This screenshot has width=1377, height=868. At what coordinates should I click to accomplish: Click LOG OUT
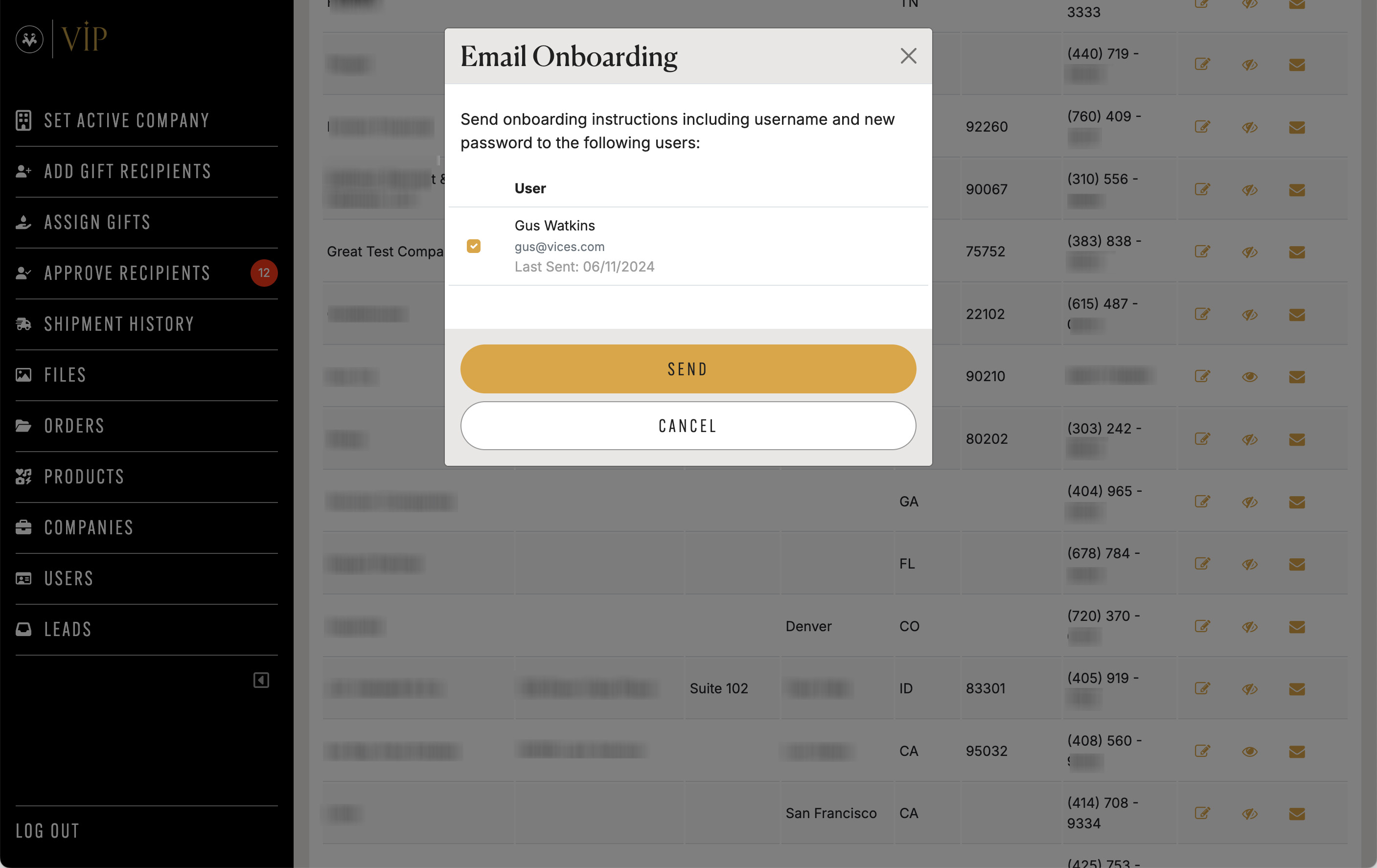click(x=47, y=830)
